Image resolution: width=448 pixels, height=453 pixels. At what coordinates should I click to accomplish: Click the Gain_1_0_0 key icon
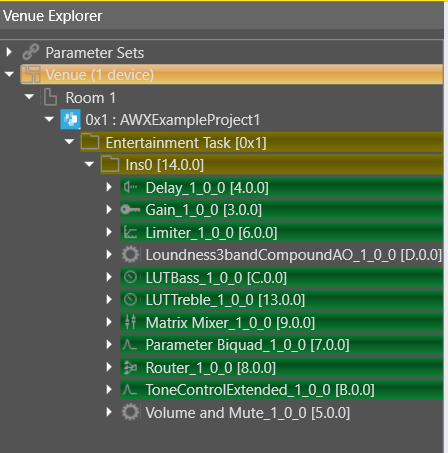(x=130, y=210)
